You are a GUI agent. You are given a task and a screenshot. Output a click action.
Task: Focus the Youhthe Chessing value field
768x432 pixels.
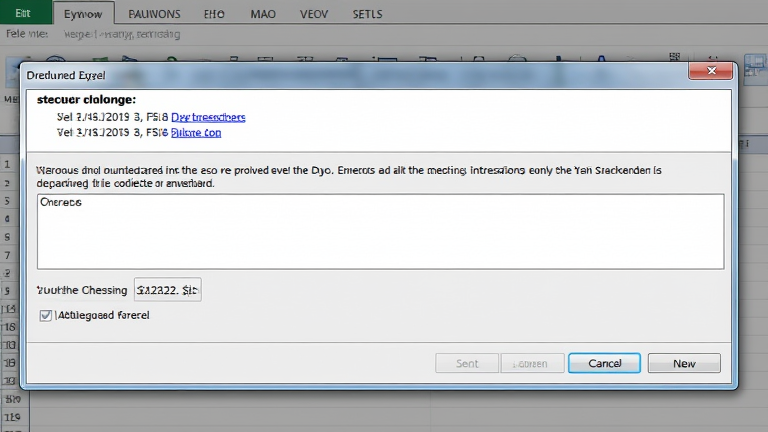tap(168, 290)
